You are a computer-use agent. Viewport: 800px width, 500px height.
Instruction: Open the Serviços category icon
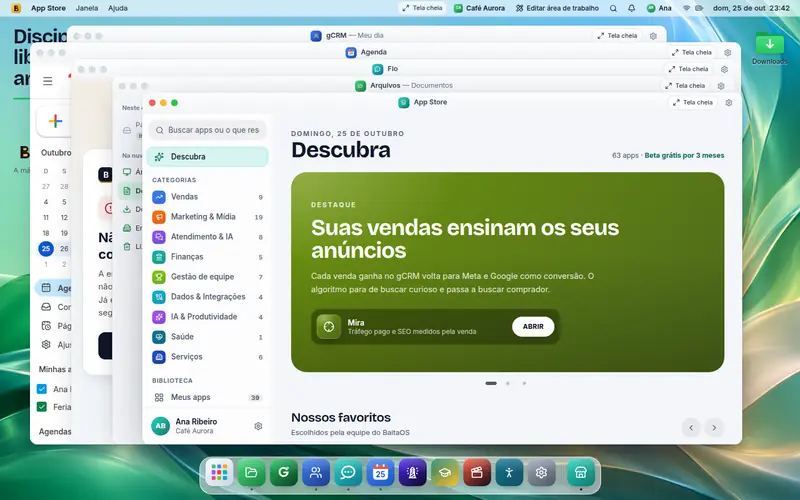159,357
